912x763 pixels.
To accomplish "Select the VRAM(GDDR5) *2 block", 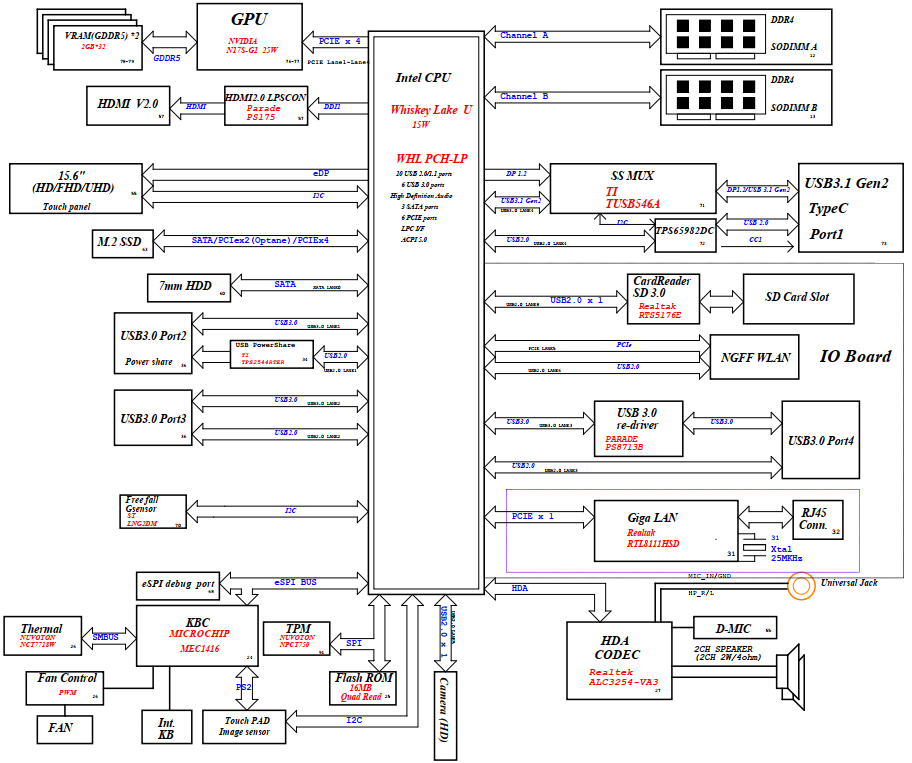I will click(98, 48).
